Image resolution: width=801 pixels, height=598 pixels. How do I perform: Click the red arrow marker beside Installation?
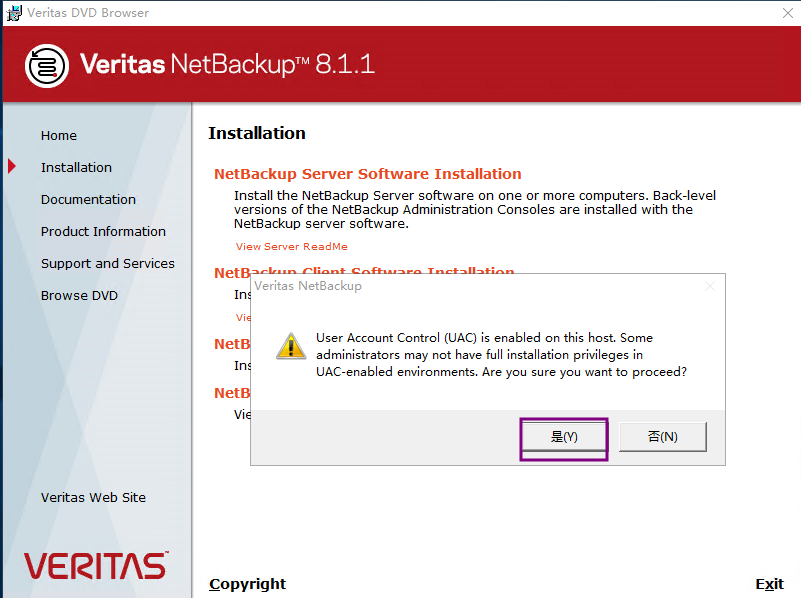coord(12,166)
